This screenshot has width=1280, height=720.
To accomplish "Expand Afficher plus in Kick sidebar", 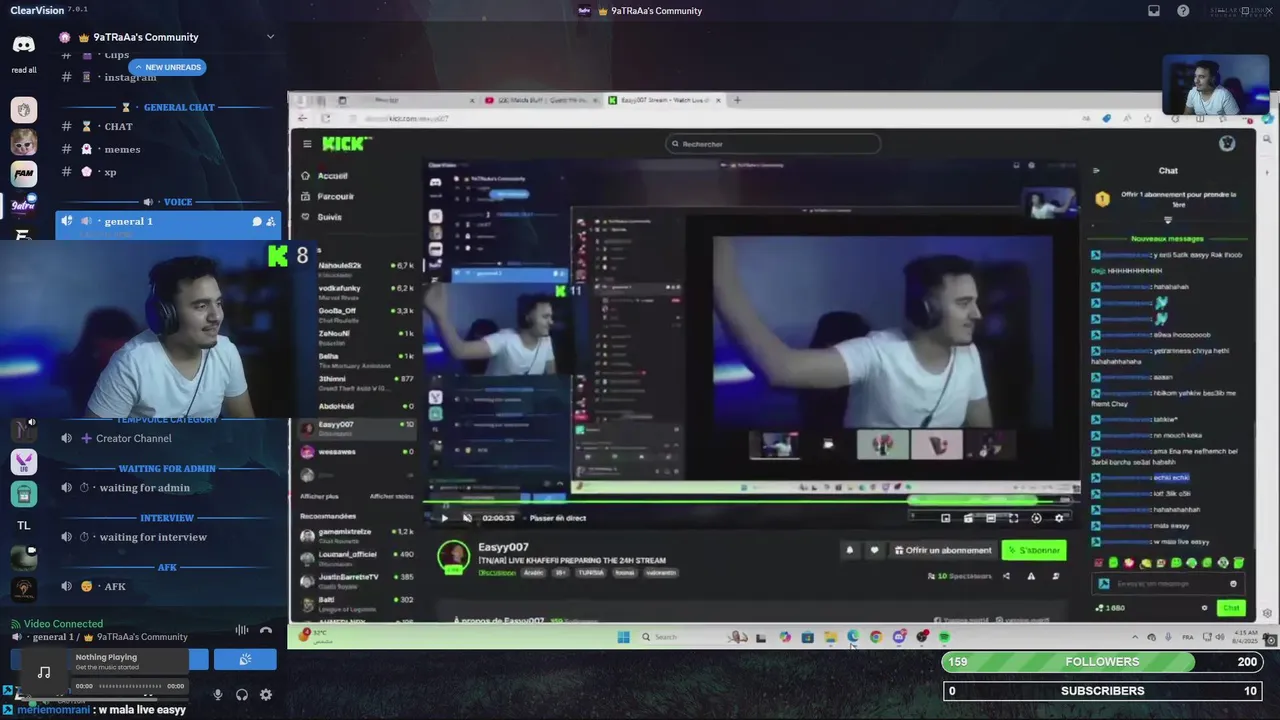I will pyautogui.click(x=319, y=496).
